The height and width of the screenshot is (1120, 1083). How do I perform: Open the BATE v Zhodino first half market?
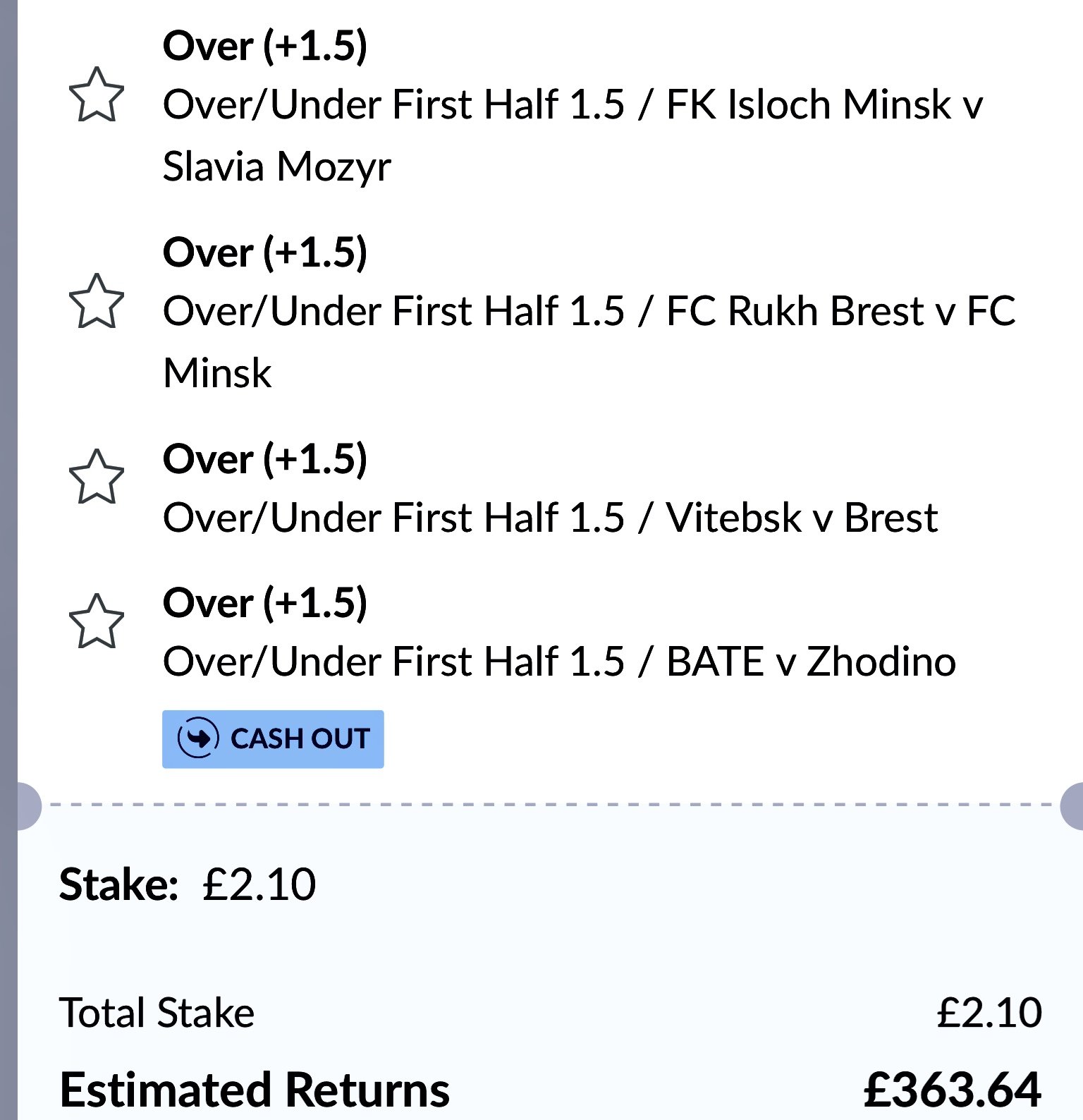559,662
